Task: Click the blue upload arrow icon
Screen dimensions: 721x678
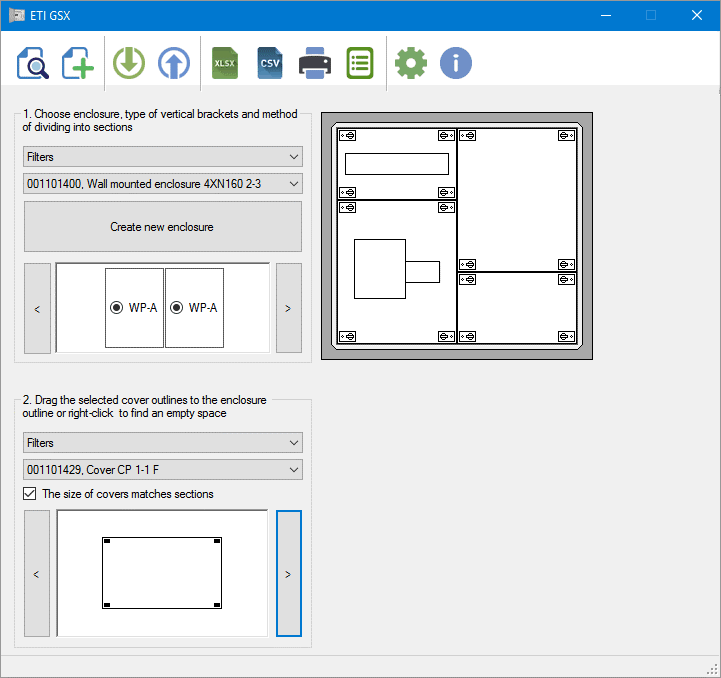Action: 173,63
